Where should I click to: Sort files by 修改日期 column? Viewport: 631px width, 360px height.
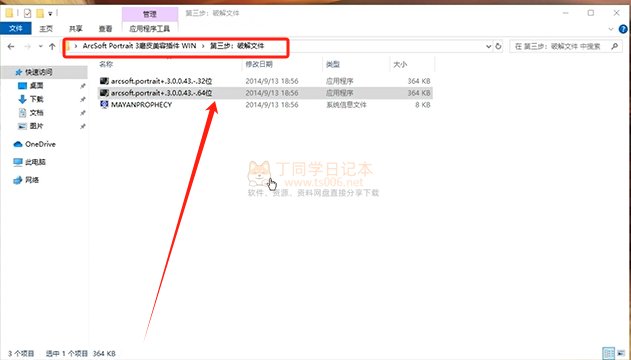pos(259,64)
